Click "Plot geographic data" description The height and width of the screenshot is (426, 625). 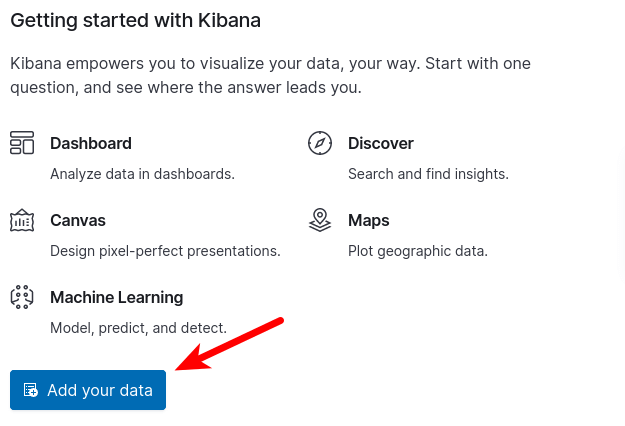[418, 251]
